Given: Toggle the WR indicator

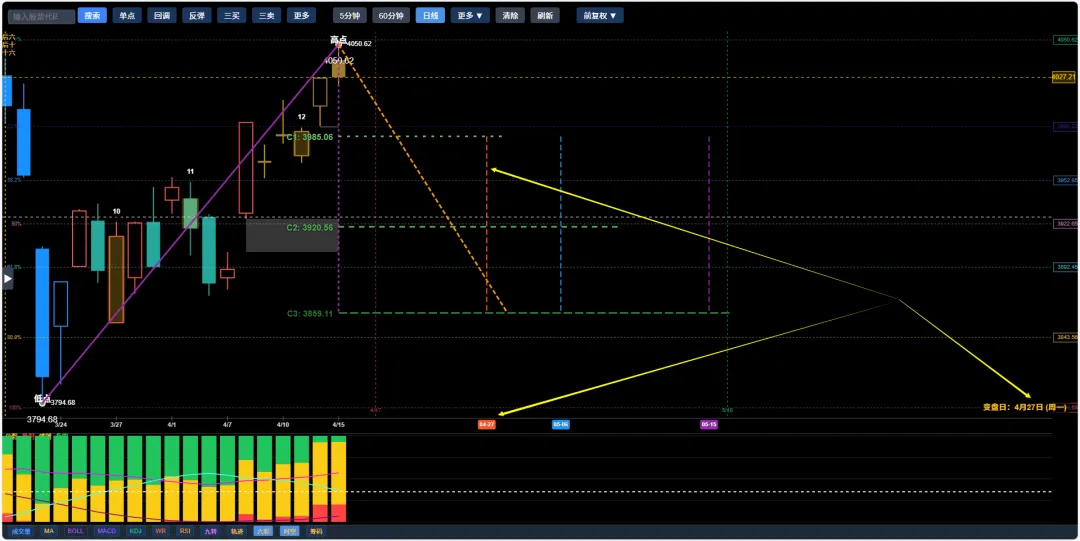Looking at the screenshot, I should tap(160, 531).
